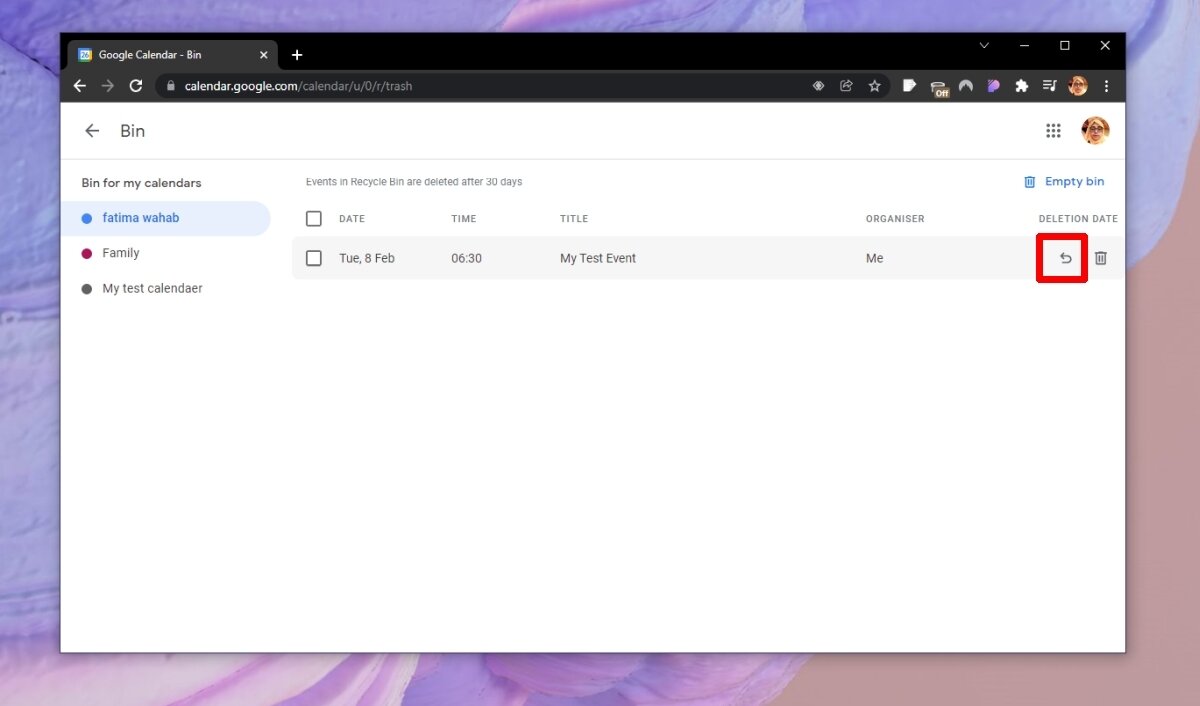Check the Tue, 8 Feb event checkbox
Image resolution: width=1200 pixels, height=706 pixels.
coord(314,258)
